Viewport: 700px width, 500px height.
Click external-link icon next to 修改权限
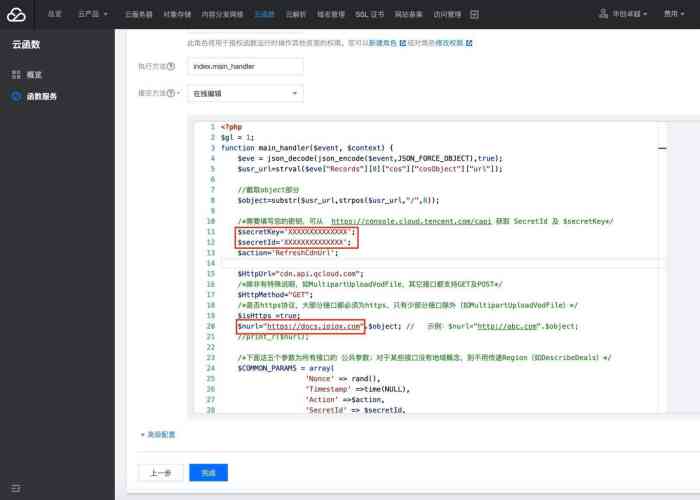pyautogui.click(x=469, y=43)
